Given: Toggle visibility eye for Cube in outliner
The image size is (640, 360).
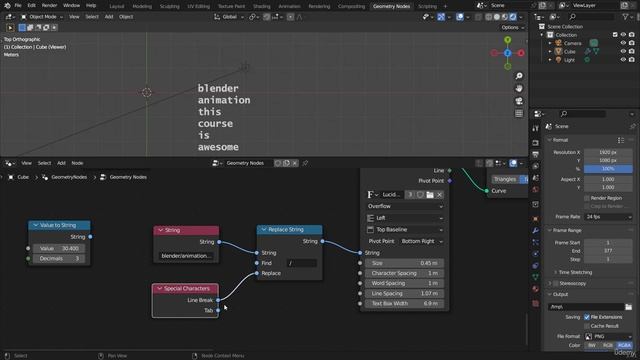Looking at the screenshot, I should tap(623, 51).
